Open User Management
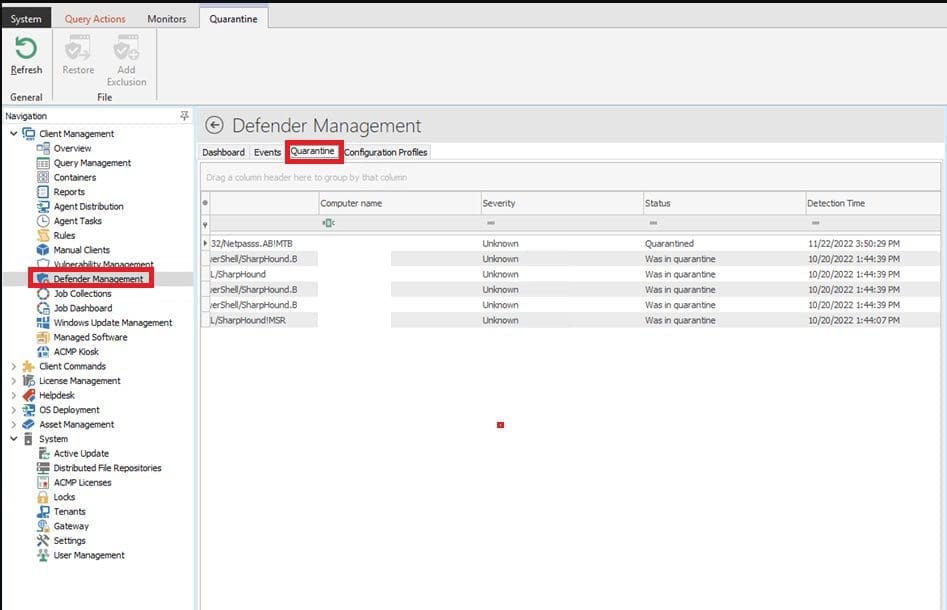947x610 pixels. click(89, 555)
